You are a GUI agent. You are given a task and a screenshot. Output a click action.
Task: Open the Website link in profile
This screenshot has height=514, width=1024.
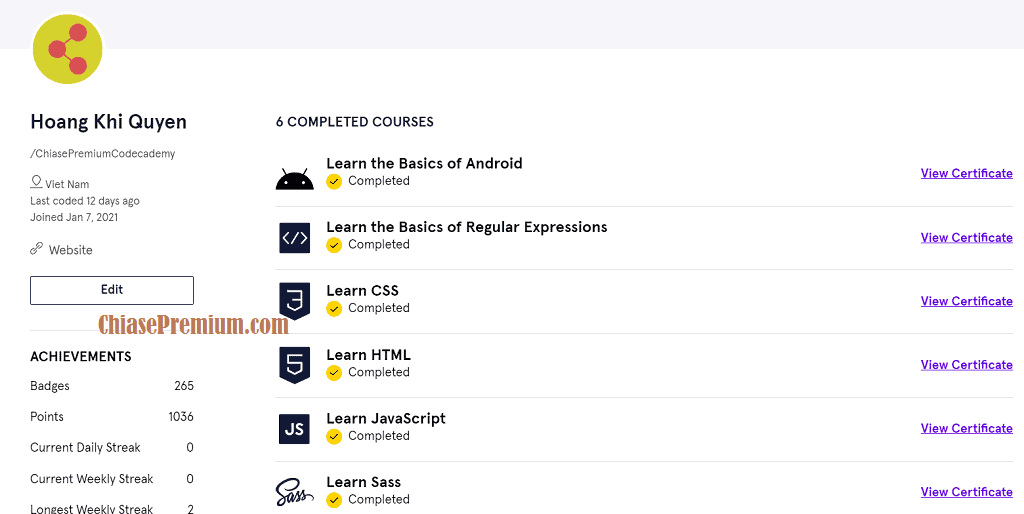[x=70, y=250]
